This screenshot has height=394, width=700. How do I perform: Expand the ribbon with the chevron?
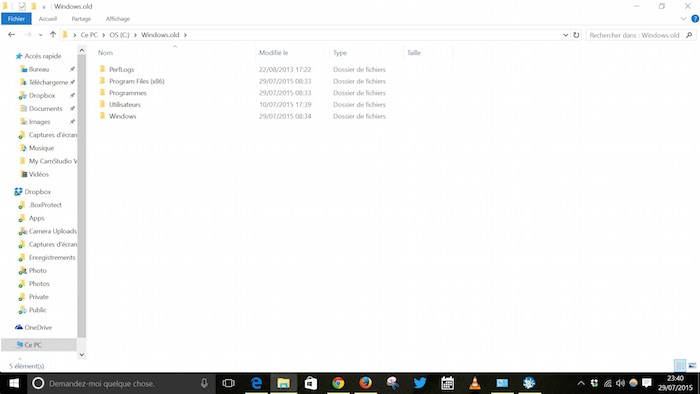[683, 19]
